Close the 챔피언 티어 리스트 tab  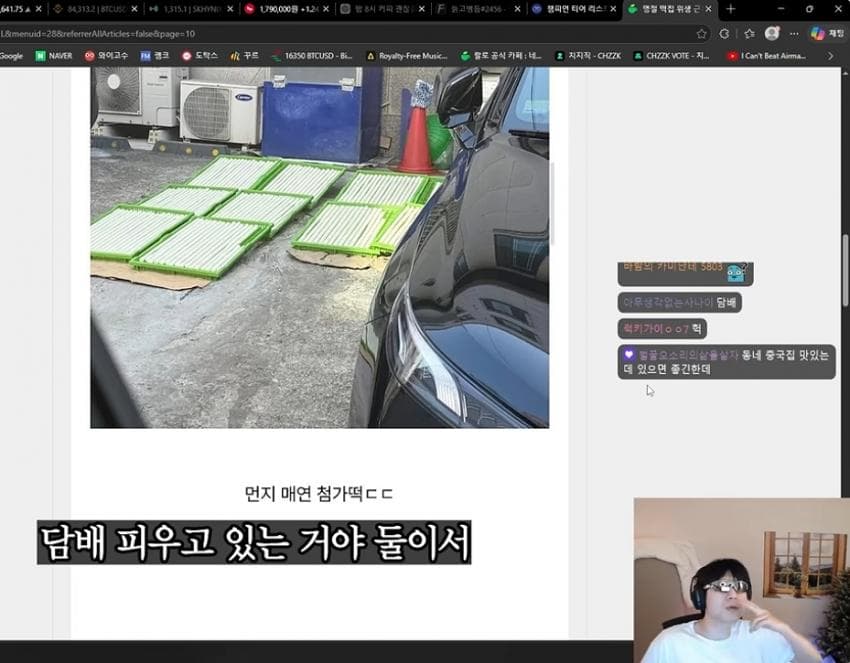(613, 9)
